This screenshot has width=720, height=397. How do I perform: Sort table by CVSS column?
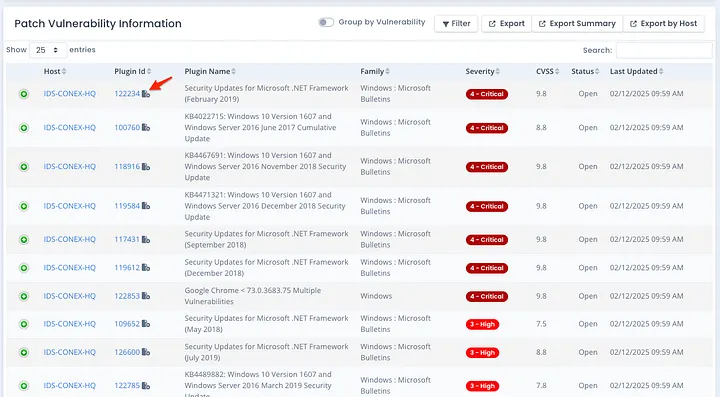coord(548,71)
